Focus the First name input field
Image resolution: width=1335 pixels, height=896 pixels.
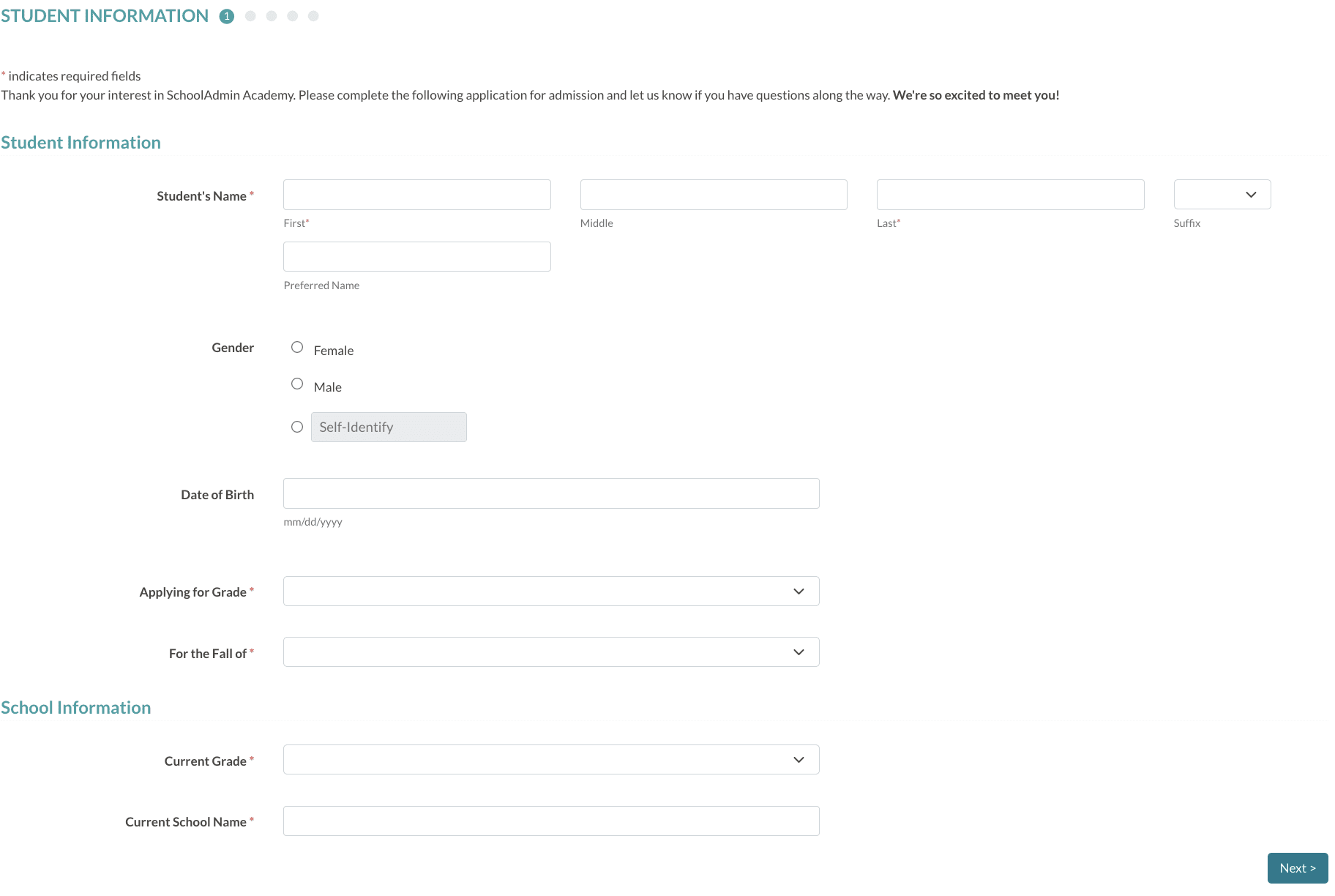[417, 195]
